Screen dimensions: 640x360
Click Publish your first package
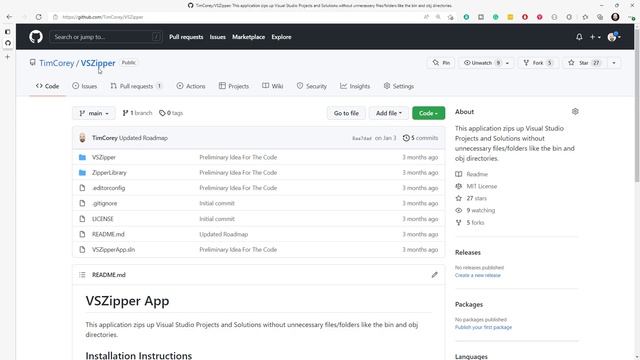point(483,327)
